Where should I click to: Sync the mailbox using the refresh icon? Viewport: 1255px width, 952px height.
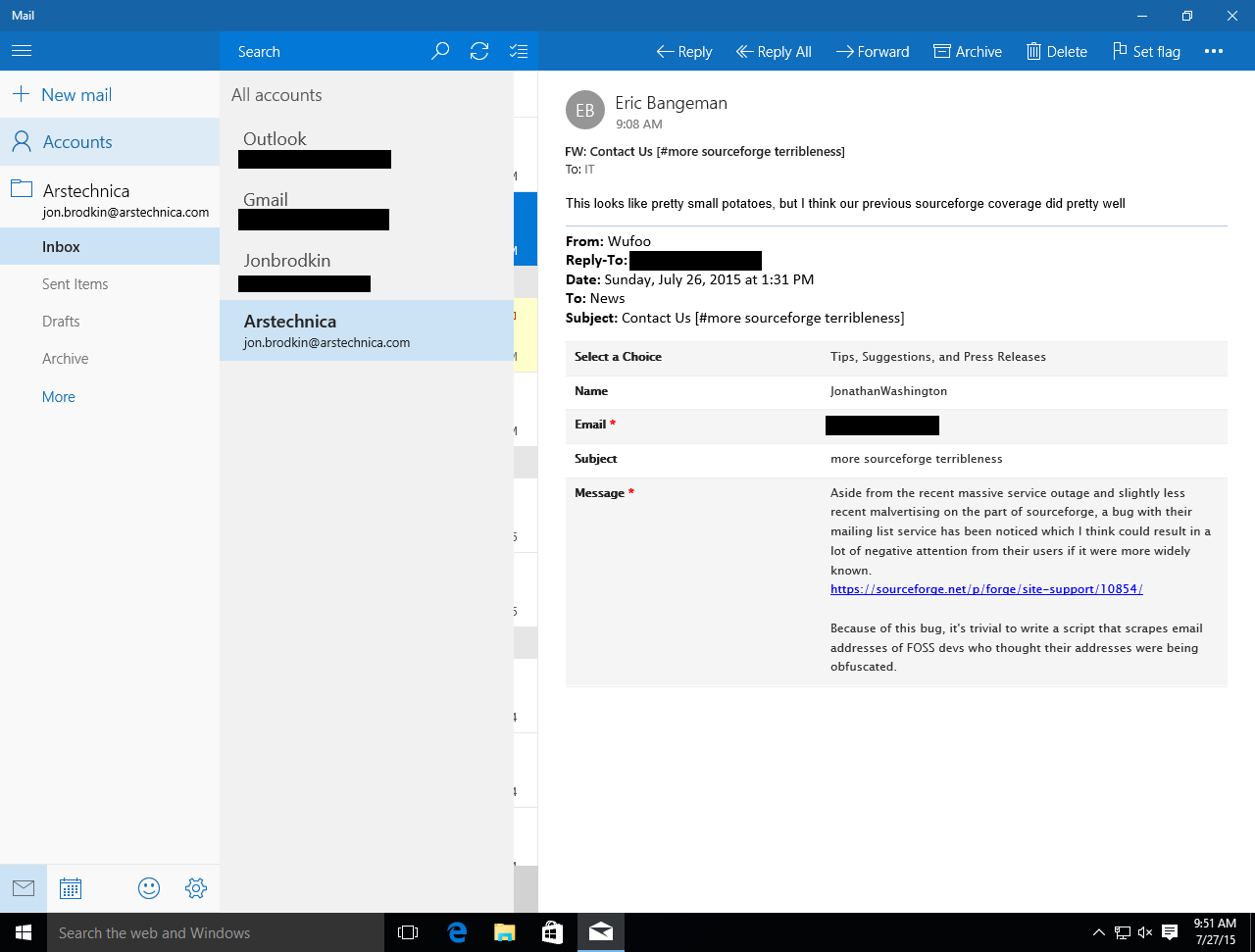point(479,51)
